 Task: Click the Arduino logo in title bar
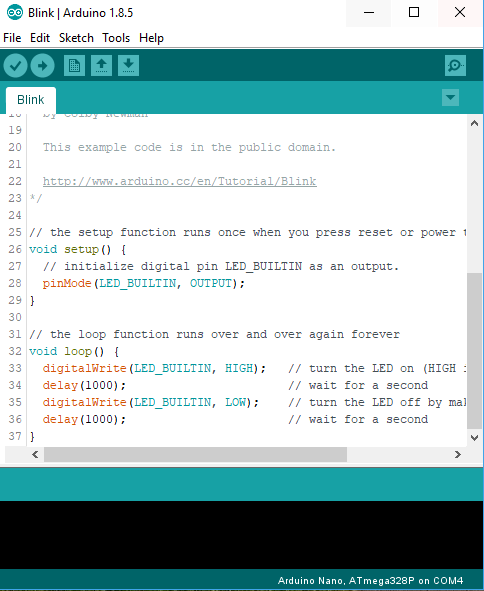[15, 13]
